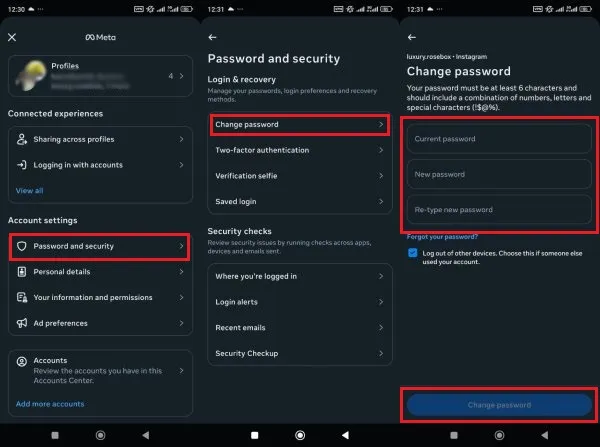Open Security Checkup
The image size is (600, 447).
(300, 353)
